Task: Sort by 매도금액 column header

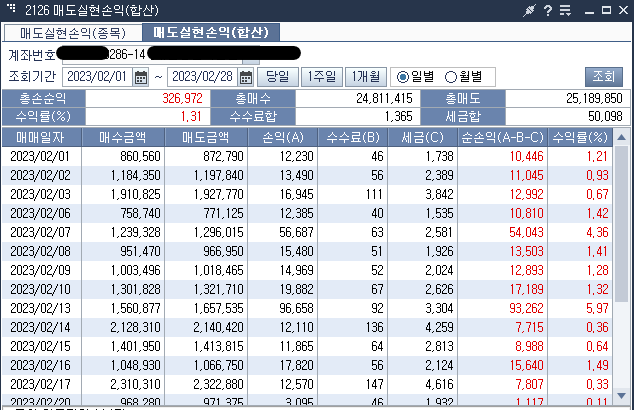Action: (x=206, y=137)
